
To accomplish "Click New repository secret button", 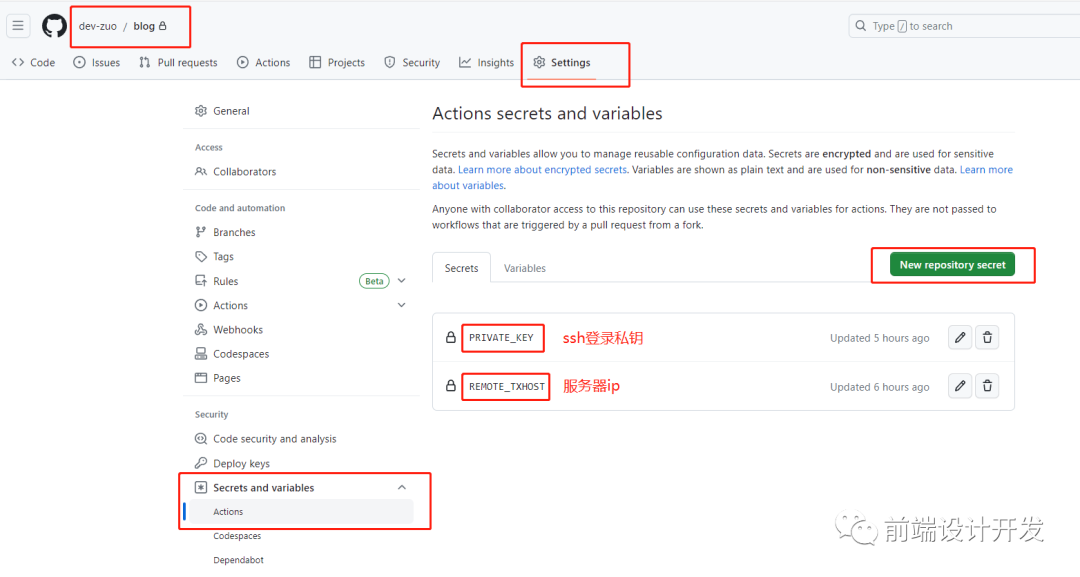I will point(952,264).
